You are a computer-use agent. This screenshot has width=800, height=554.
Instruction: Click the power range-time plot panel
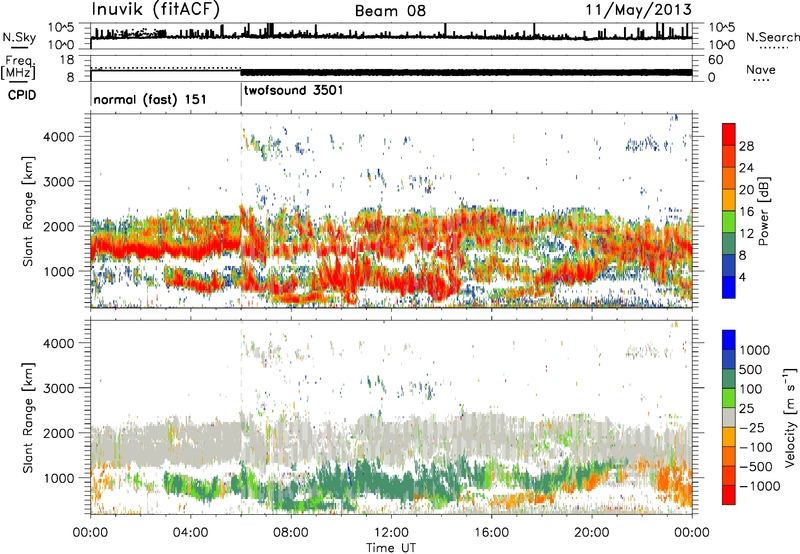coord(391,211)
